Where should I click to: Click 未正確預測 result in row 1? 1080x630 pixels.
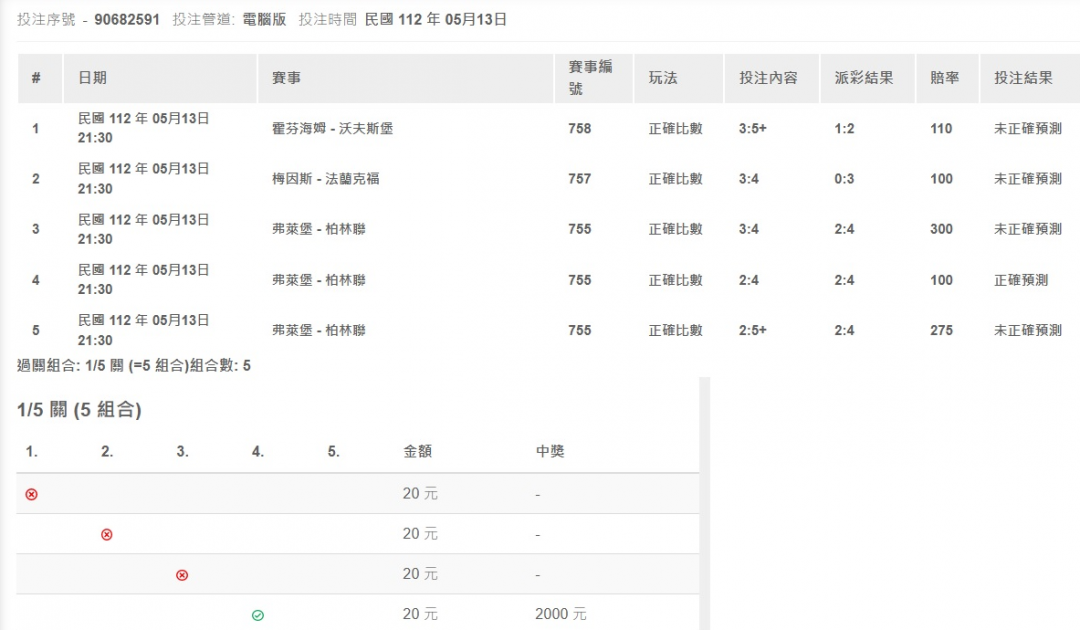(1028, 129)
